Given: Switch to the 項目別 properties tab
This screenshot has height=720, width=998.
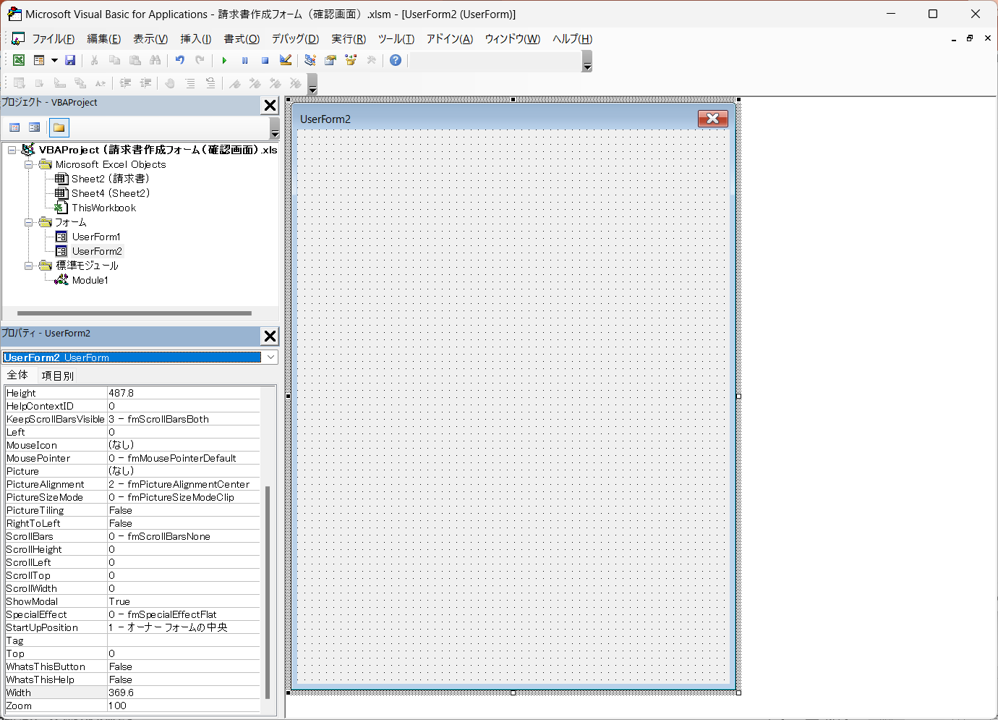Looking at the screenshot, I should tap(57, 376).
